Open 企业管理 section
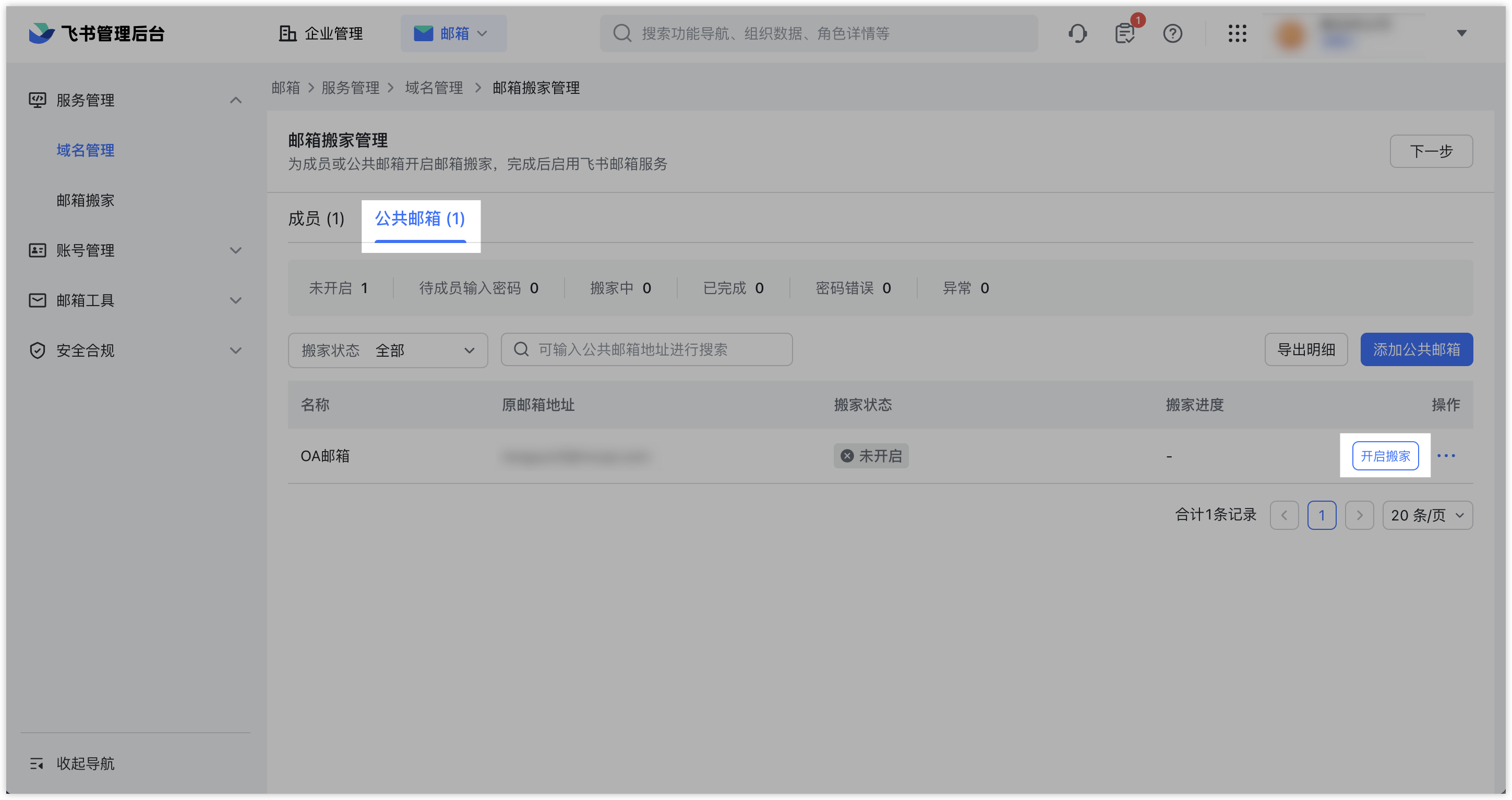1512x800 pixels. point(320,33)
